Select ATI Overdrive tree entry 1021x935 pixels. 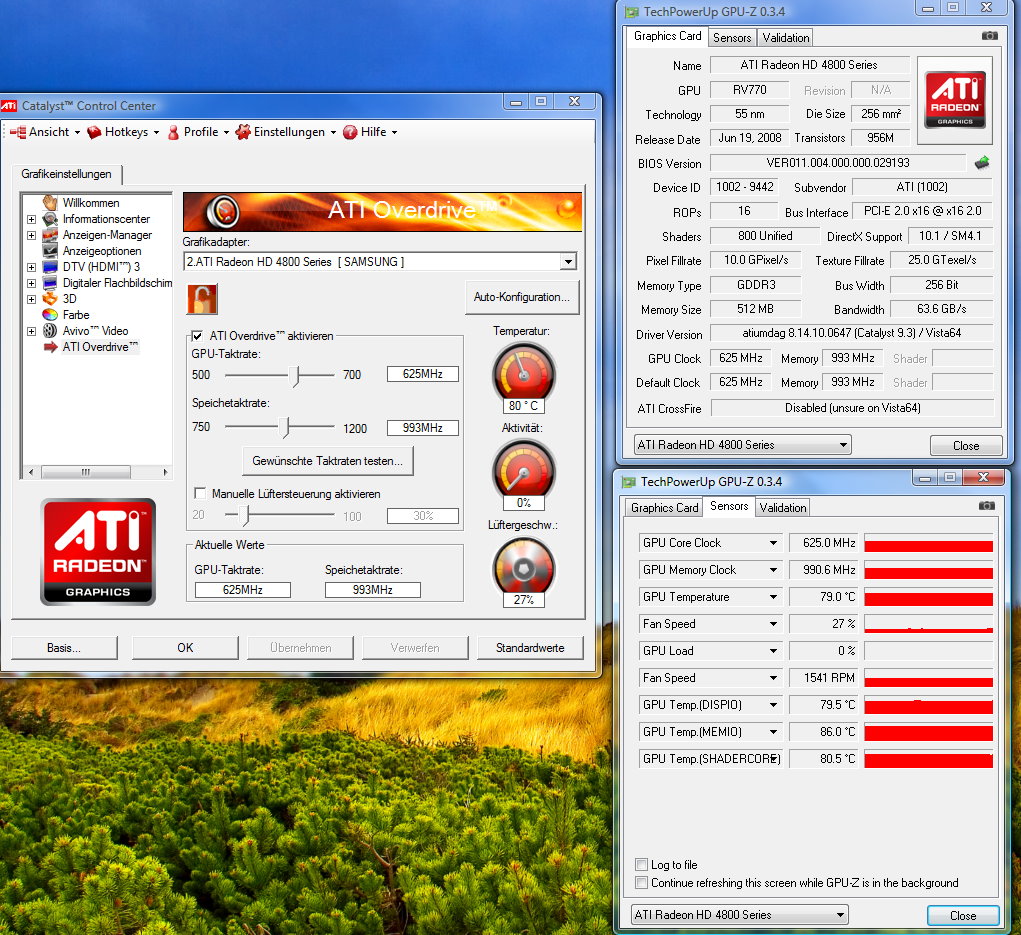tap(100, 347)
